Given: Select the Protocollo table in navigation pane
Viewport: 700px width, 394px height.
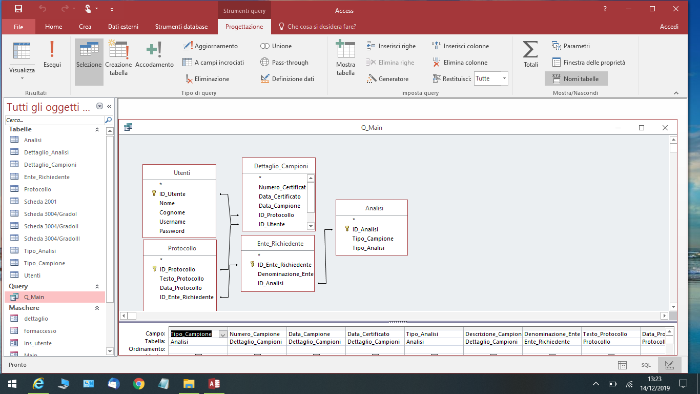Looking at the screenshot, I should 38,189.
